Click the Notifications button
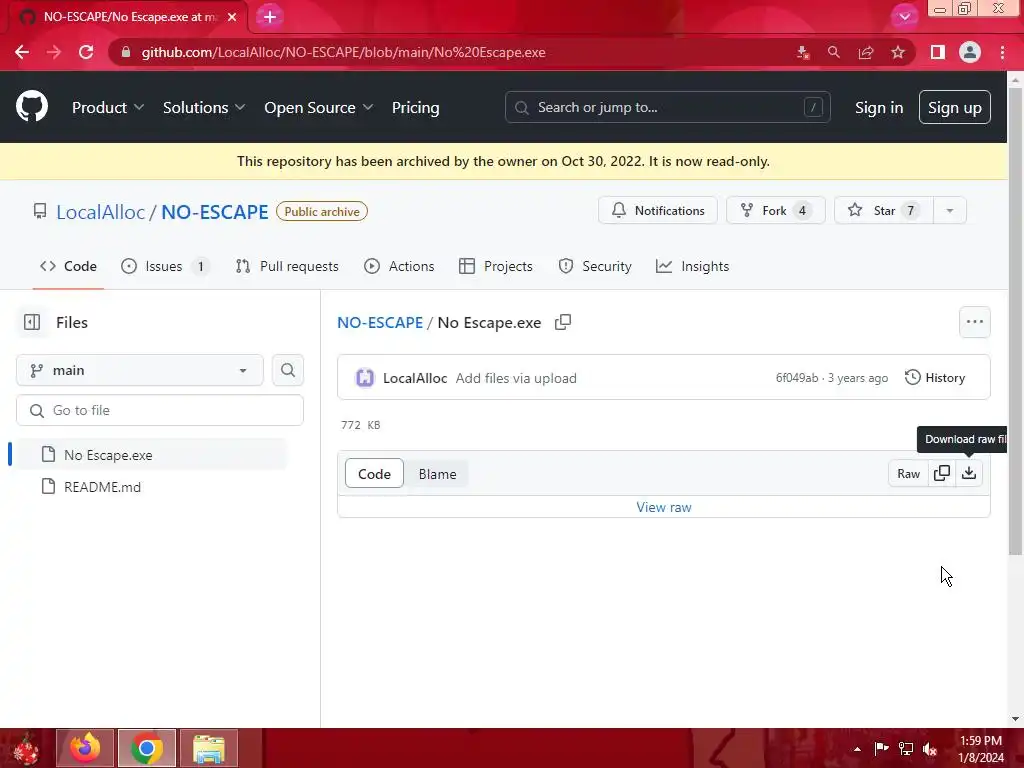 pyautogui.click(x=658, y=210)
